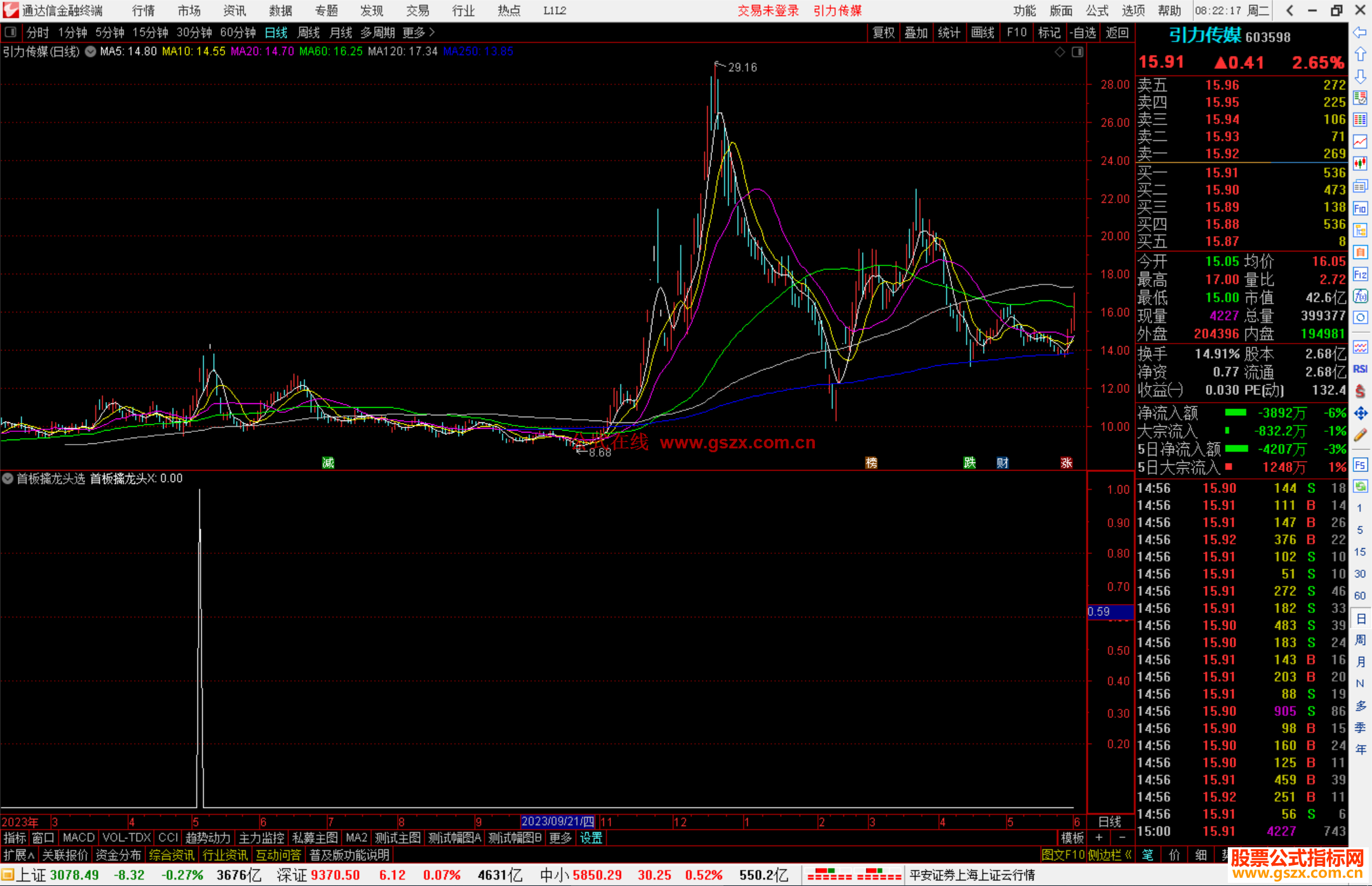The height and width of the screenshot is (886, 1372).
Task: Click the minus zoom-out button near 模板
Action: tap(1122, 838)
